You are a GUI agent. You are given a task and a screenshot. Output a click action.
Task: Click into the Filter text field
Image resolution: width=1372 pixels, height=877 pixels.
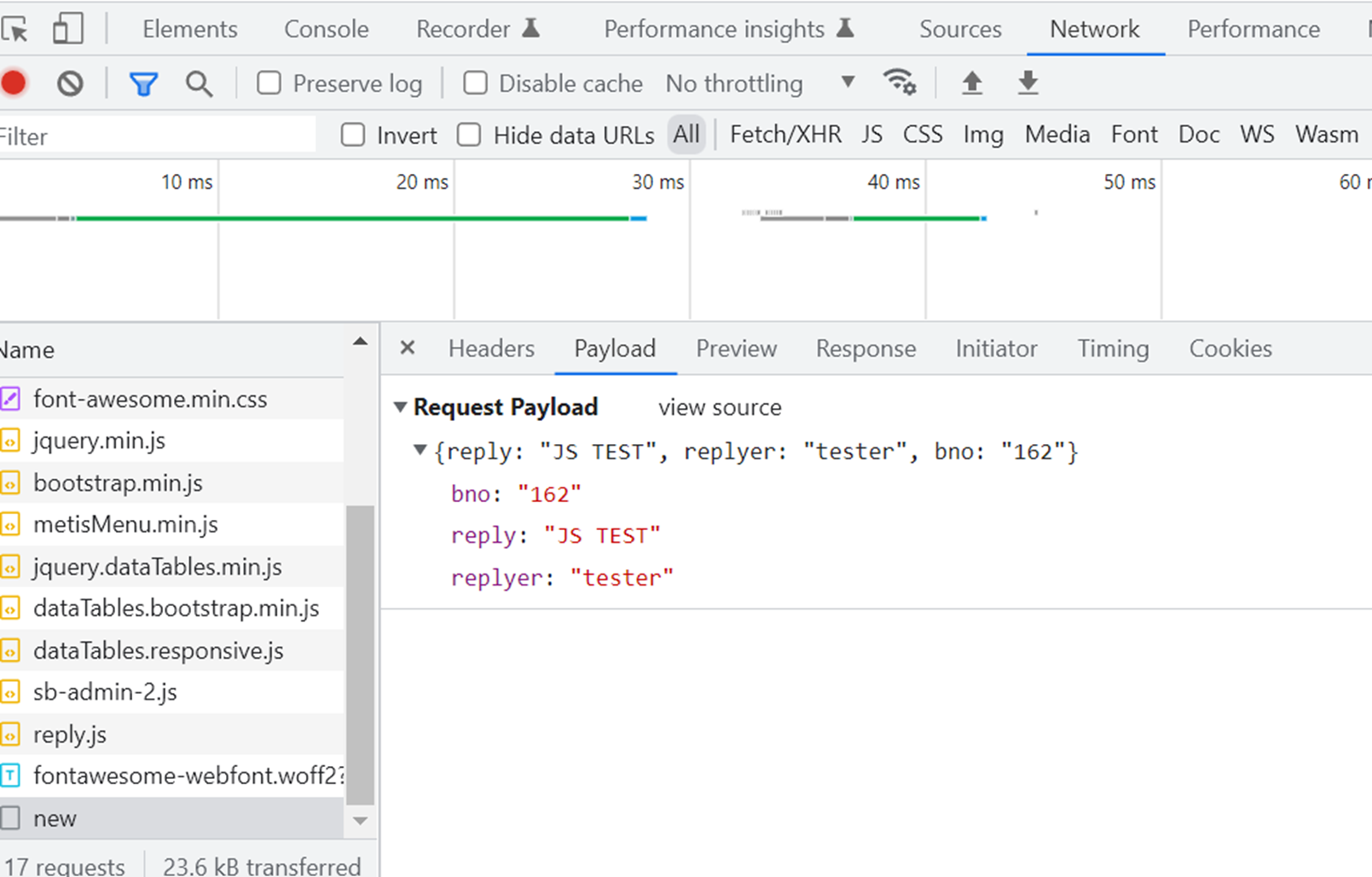[157, 136]
